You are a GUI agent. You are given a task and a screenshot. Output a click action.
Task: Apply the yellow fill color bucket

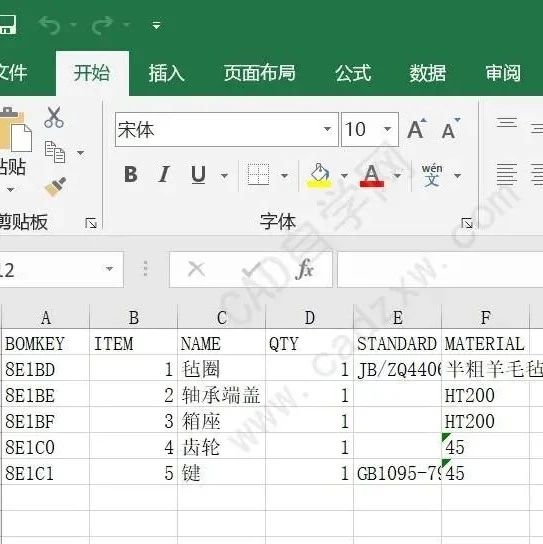[320, 175]
